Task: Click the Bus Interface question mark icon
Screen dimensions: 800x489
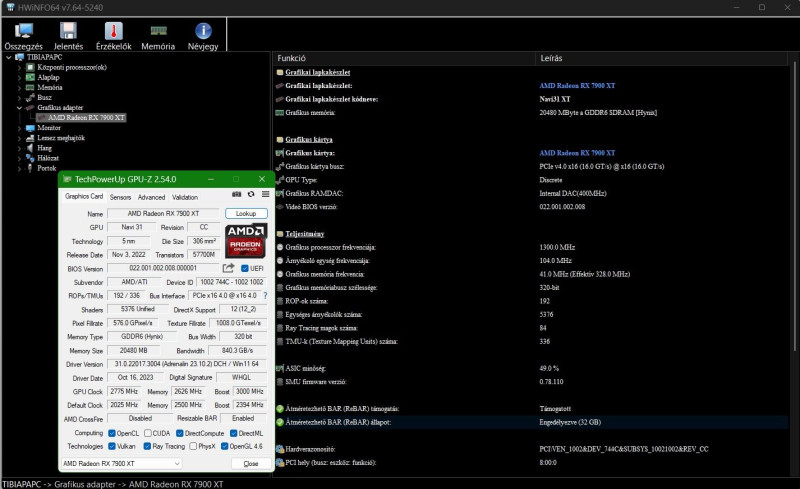Action: click(265, 296)
